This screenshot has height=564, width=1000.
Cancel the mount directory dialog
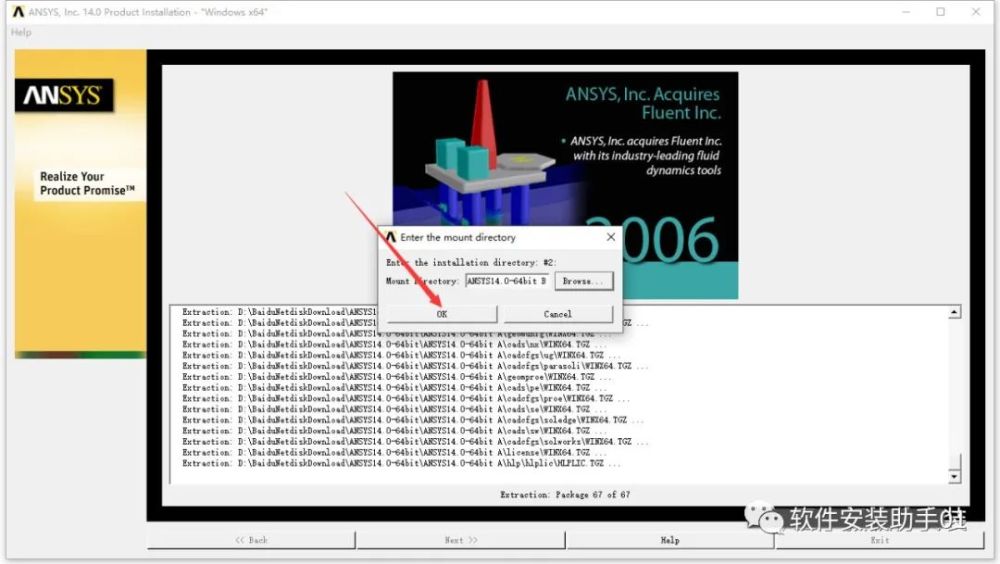(x=558, y=314)
